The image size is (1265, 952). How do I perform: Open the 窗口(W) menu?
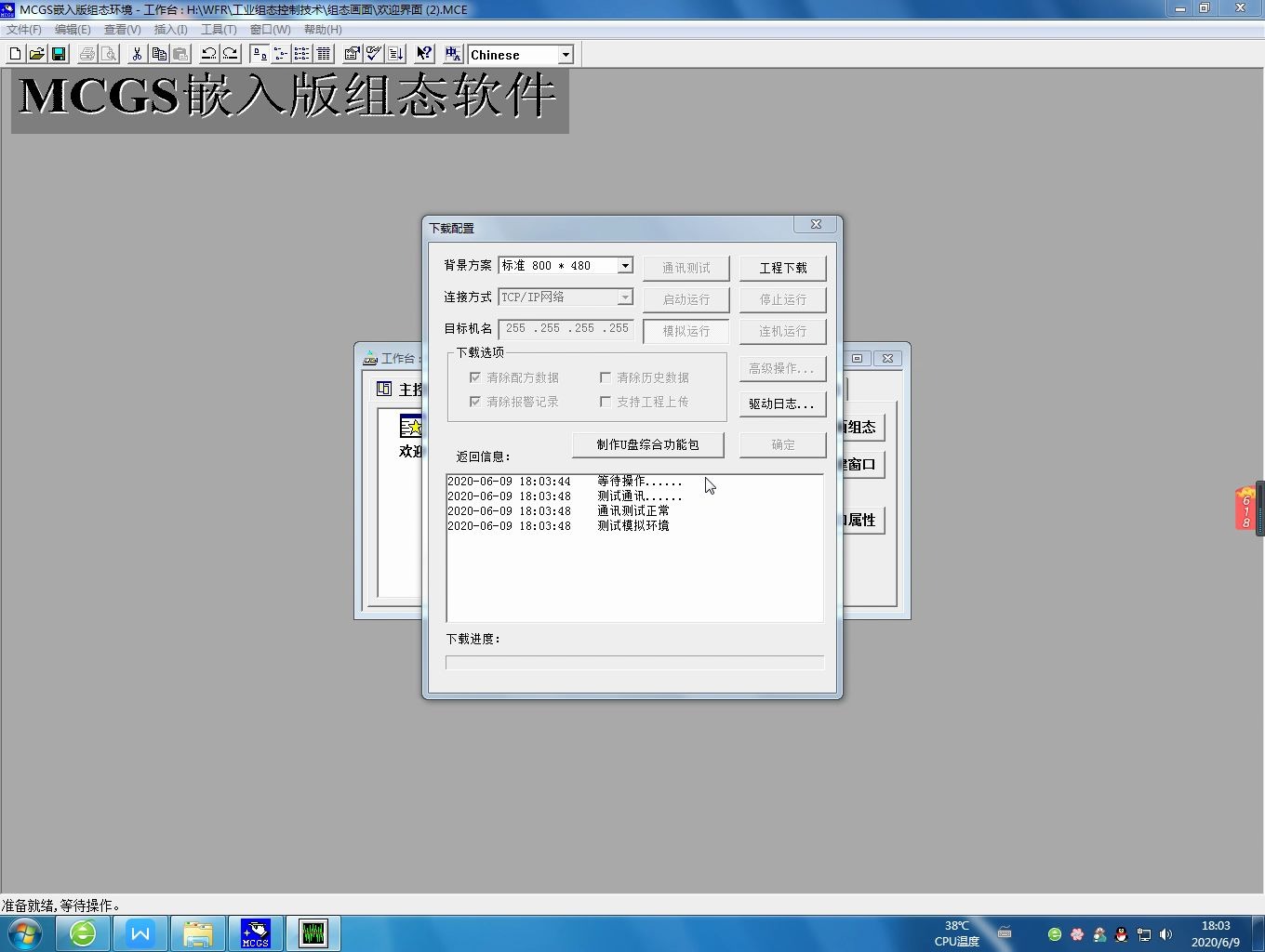click(270, 30)
